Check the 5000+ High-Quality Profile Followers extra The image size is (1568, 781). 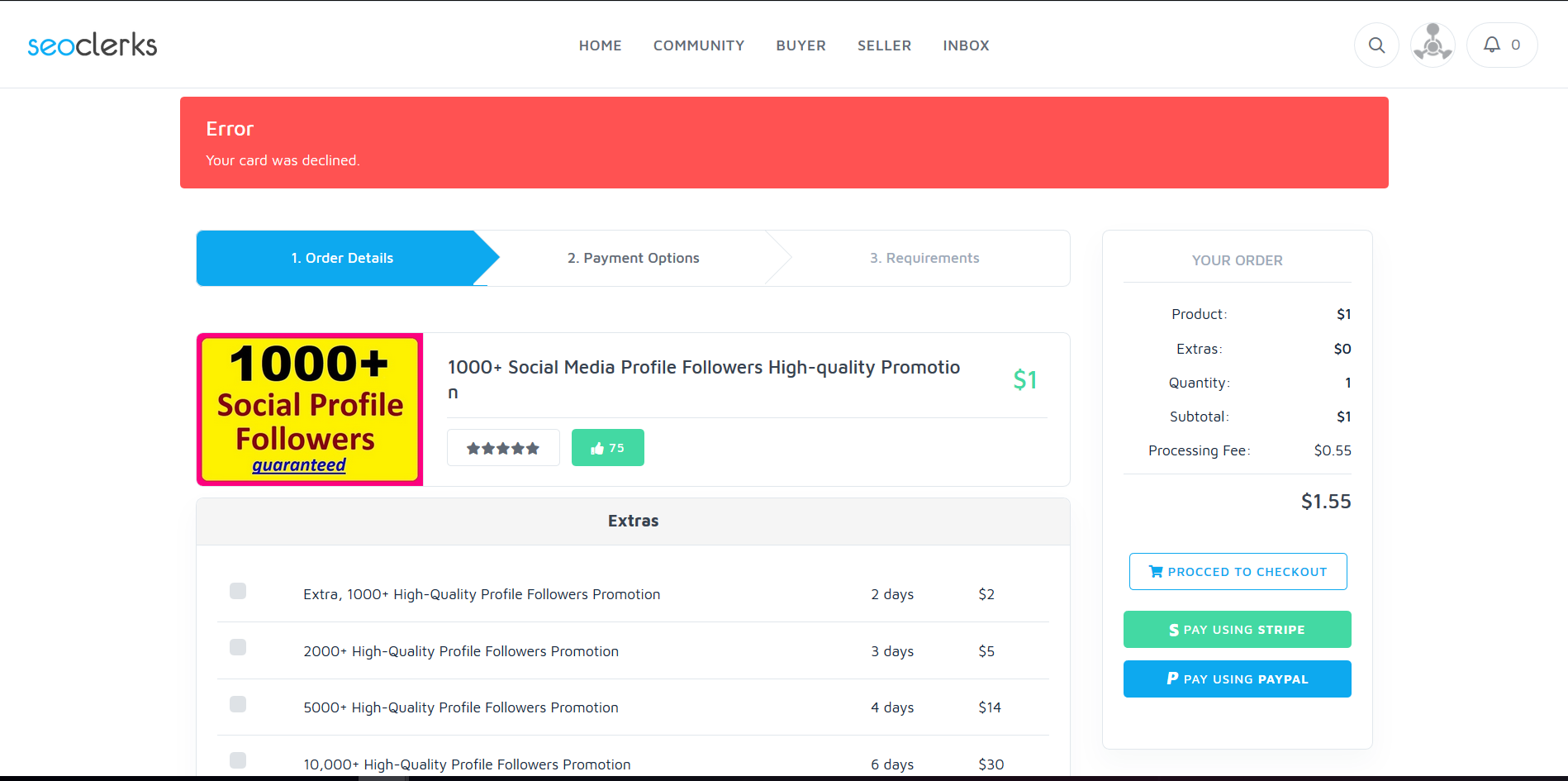click(238, 704)
